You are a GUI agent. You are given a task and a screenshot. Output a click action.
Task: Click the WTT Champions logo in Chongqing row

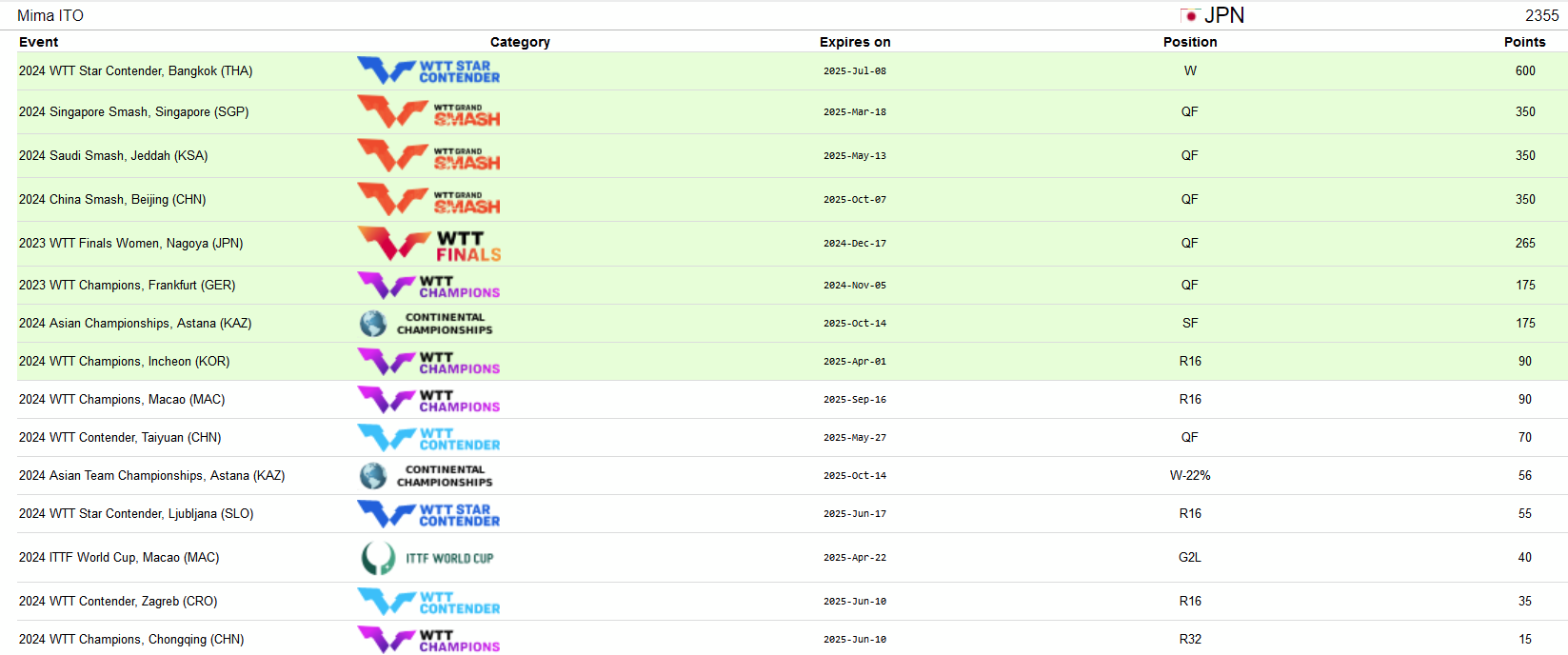click(x=428, y=640)
